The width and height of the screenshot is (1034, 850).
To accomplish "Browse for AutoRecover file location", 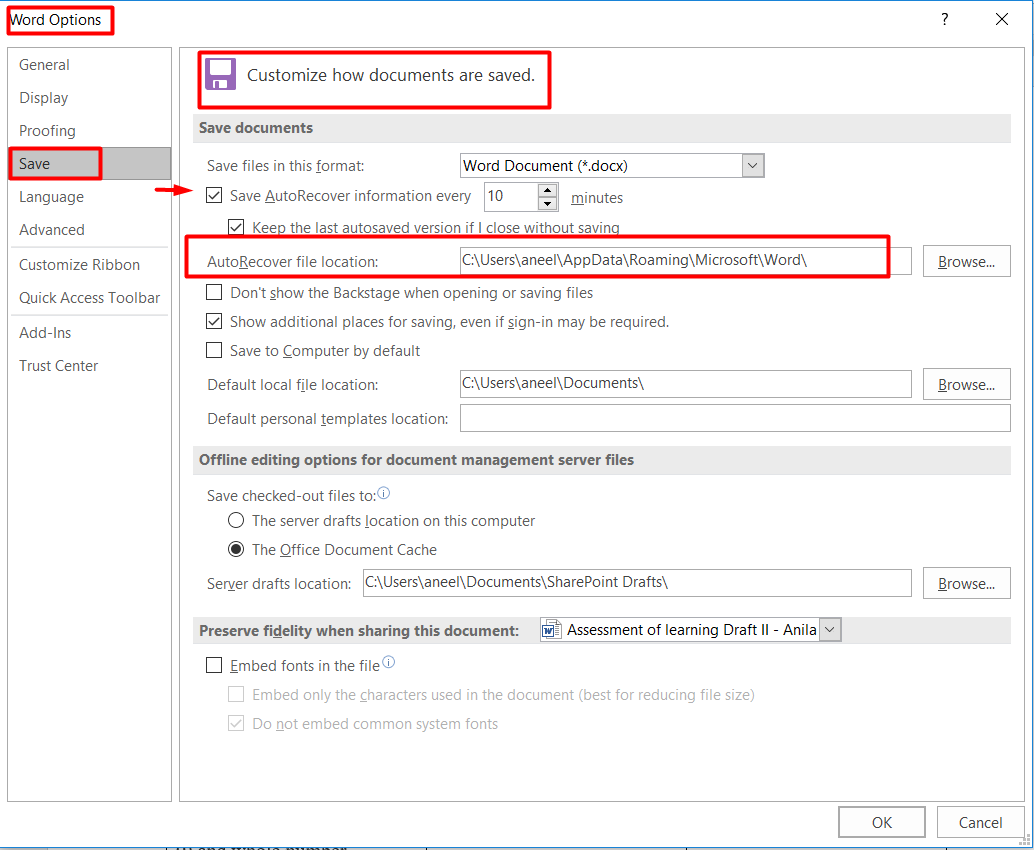I will (966, 261).
